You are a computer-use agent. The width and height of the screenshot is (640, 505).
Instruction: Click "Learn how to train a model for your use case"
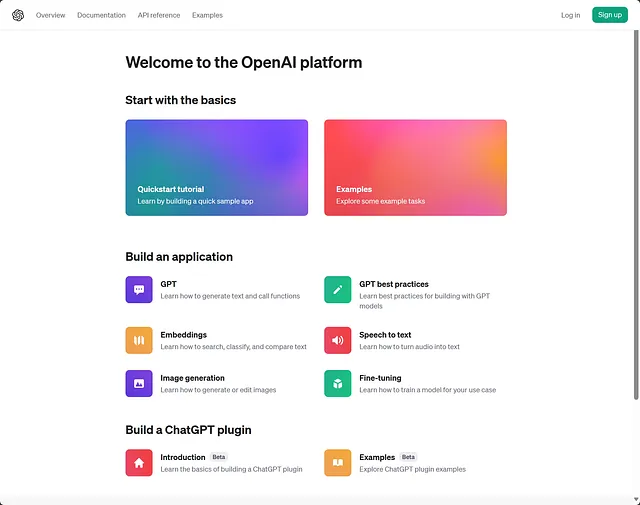click(x=428, y=390)
